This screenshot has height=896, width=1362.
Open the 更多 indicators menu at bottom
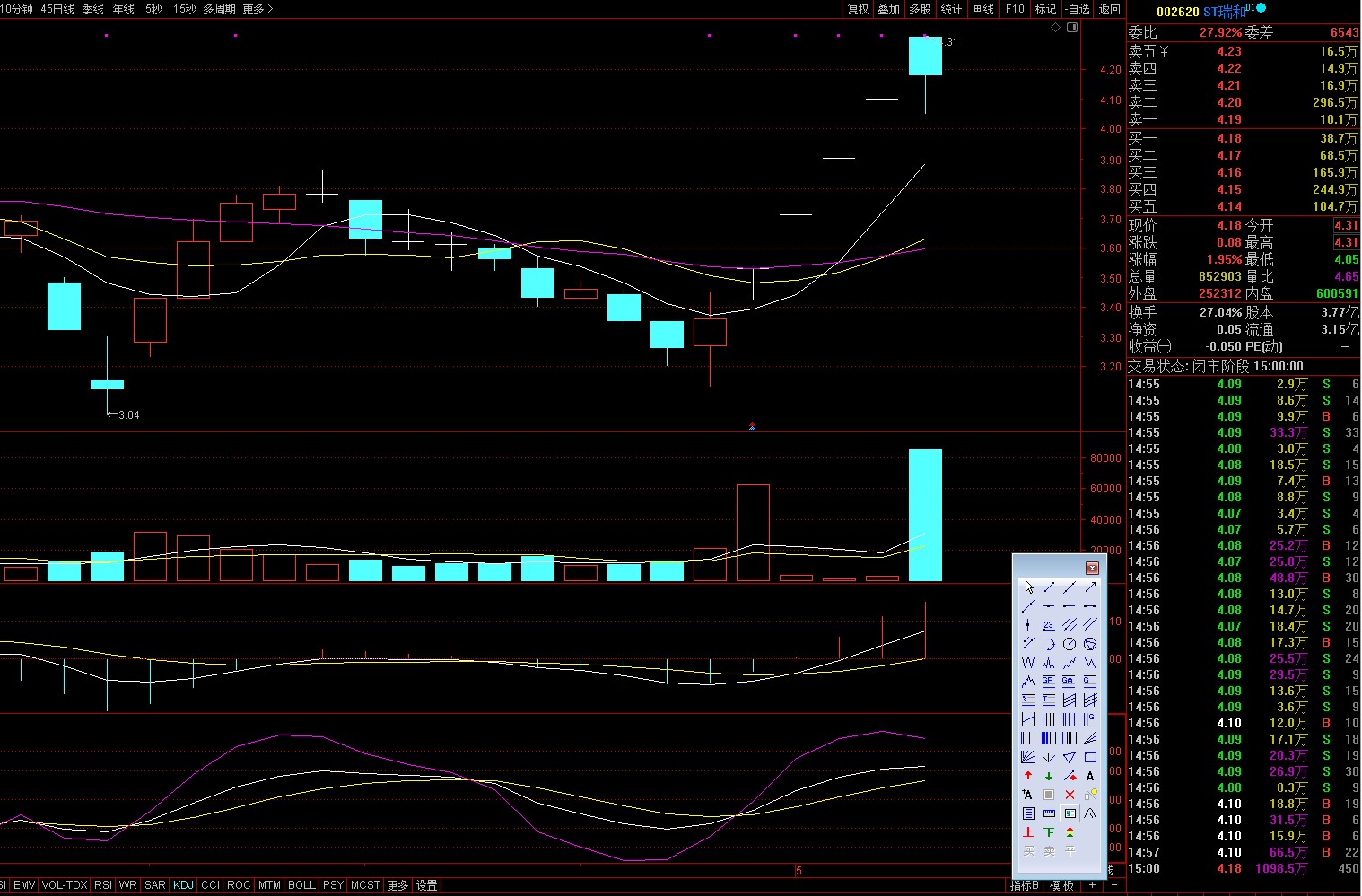(x=397, y=885)
